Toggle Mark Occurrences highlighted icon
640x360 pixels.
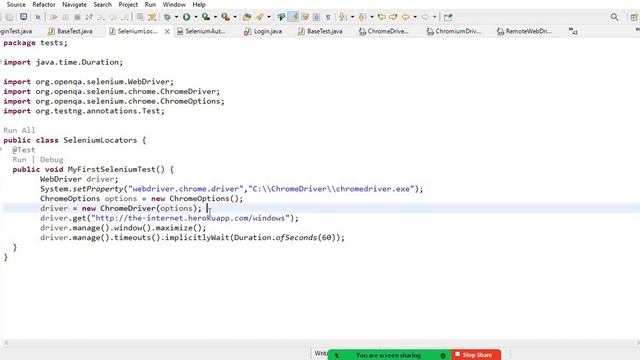(x=293, y=17)
